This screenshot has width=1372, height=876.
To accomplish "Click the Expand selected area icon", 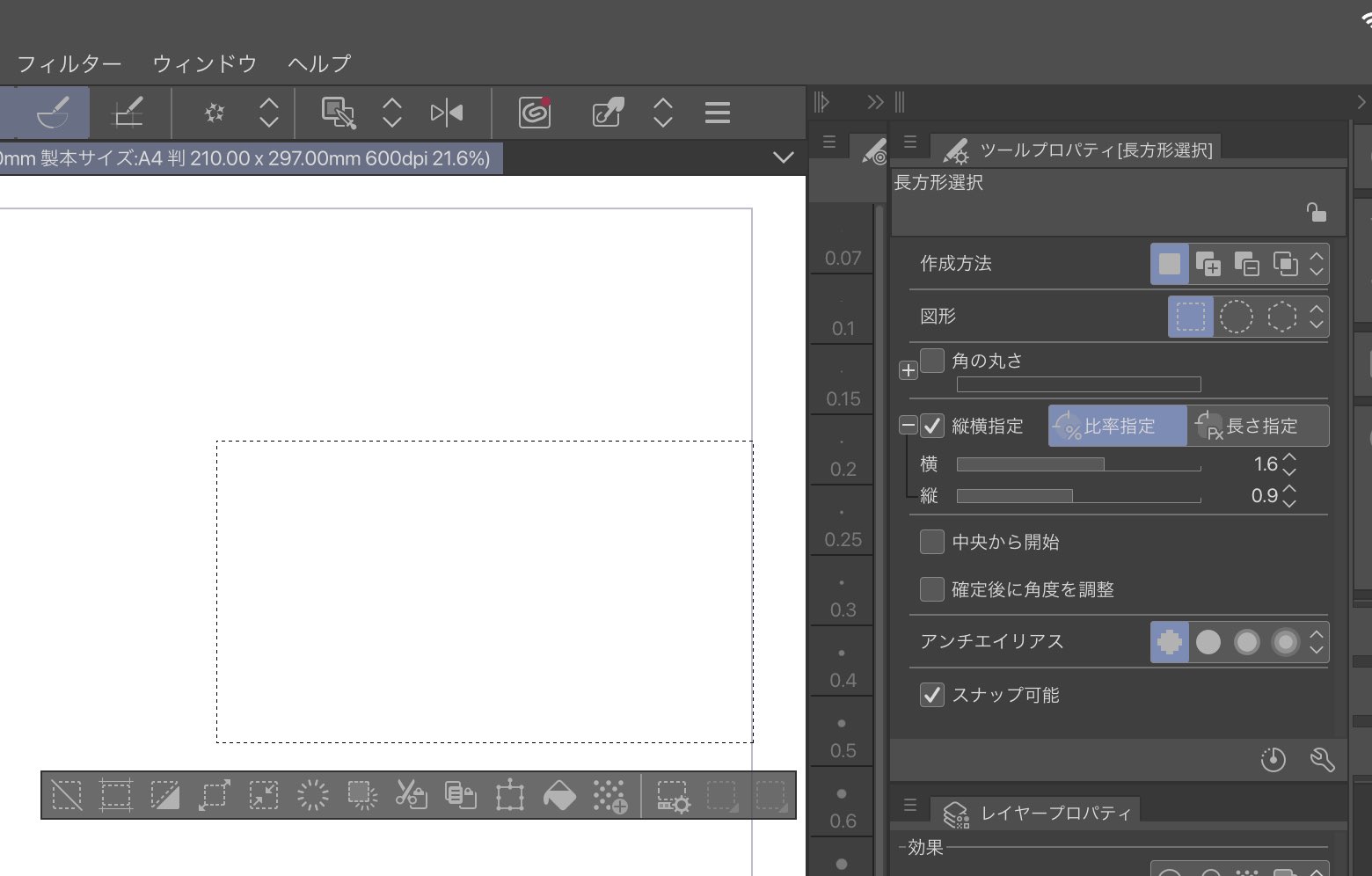I will (214, 795).
